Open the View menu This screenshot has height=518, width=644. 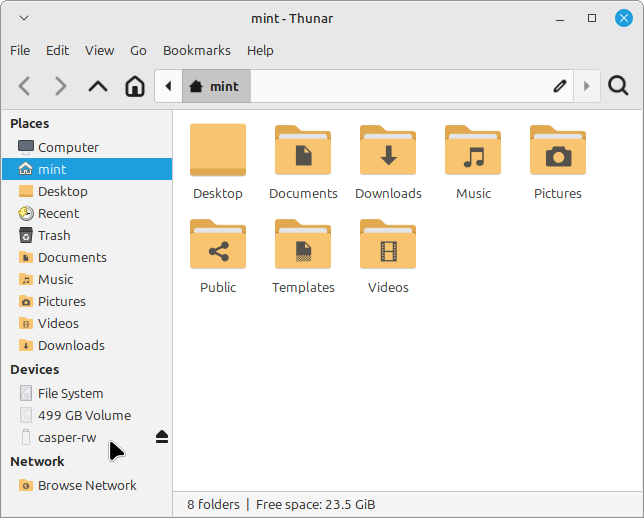(x=99, y=51)
